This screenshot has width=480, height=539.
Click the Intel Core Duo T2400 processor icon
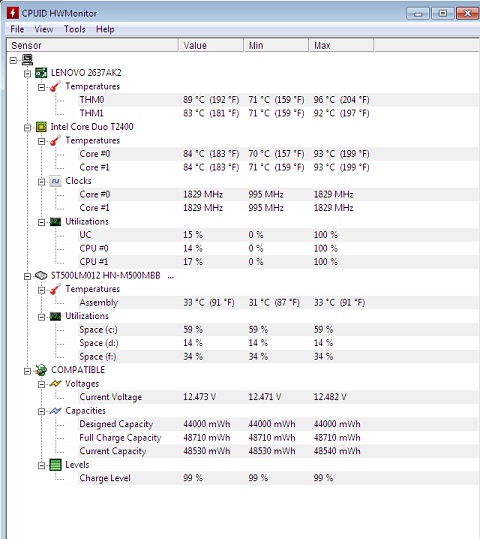click(x=41, y=127)
